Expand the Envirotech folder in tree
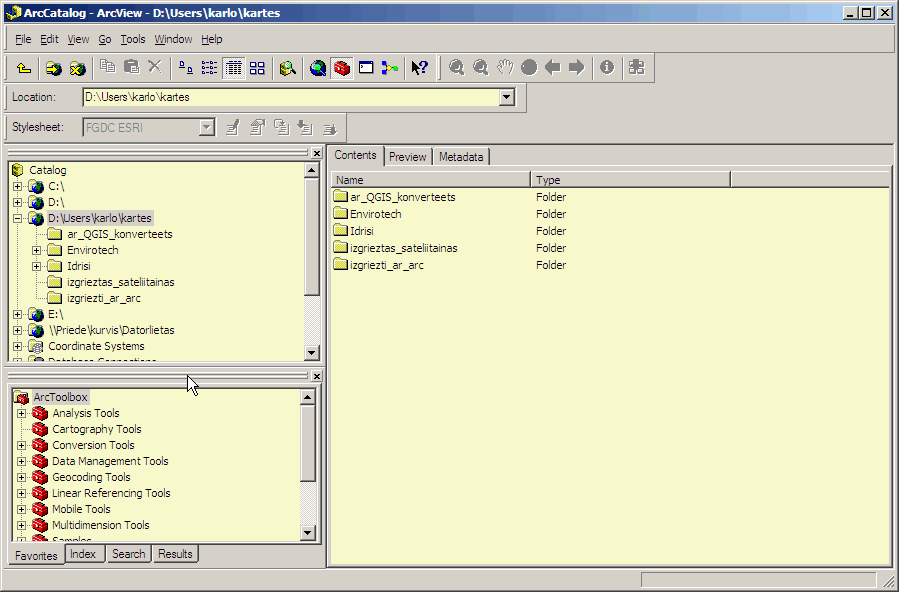 click(x=37, y=250)
